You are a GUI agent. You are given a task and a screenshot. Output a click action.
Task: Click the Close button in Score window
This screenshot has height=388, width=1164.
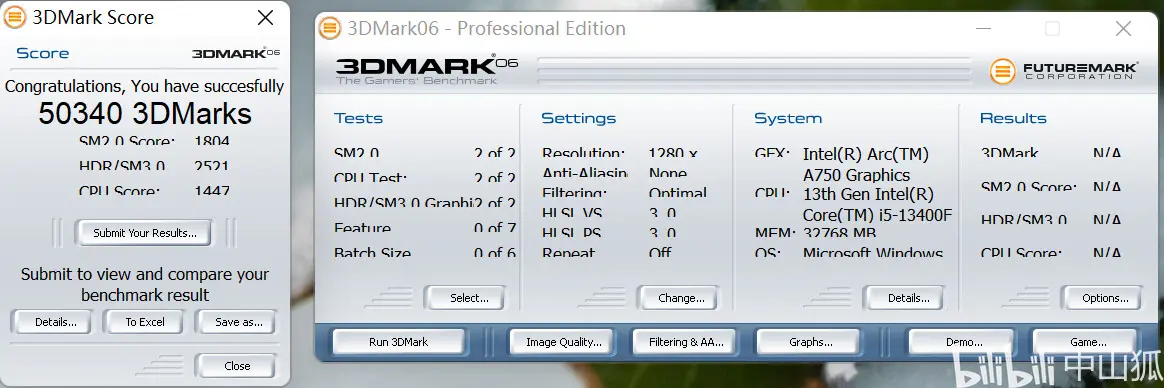click(x=236, y=366)
